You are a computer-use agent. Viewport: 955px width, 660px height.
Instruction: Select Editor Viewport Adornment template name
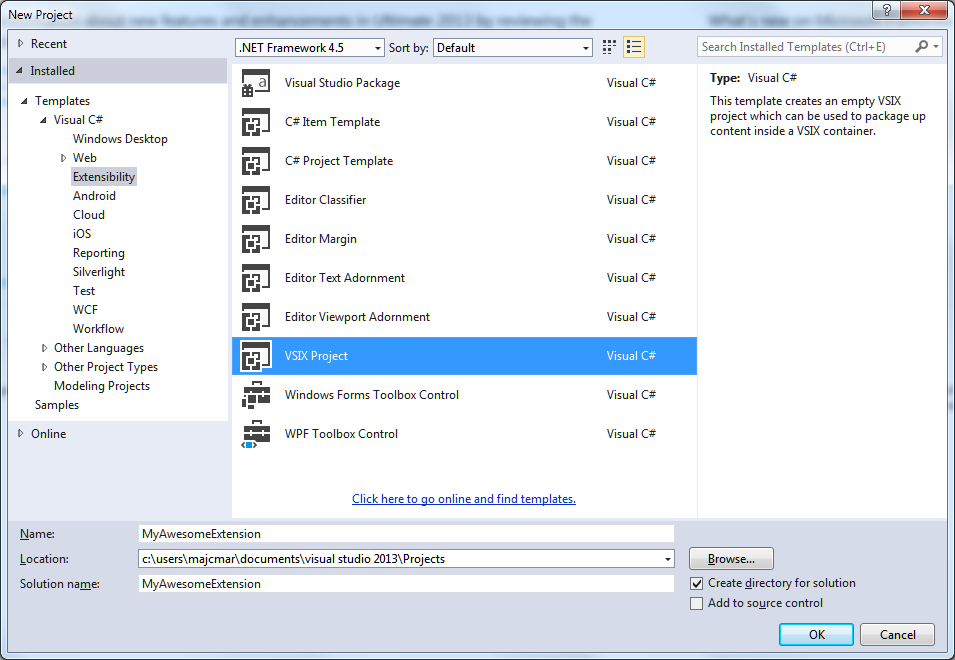pyautogui.click(x=357, y=317)
